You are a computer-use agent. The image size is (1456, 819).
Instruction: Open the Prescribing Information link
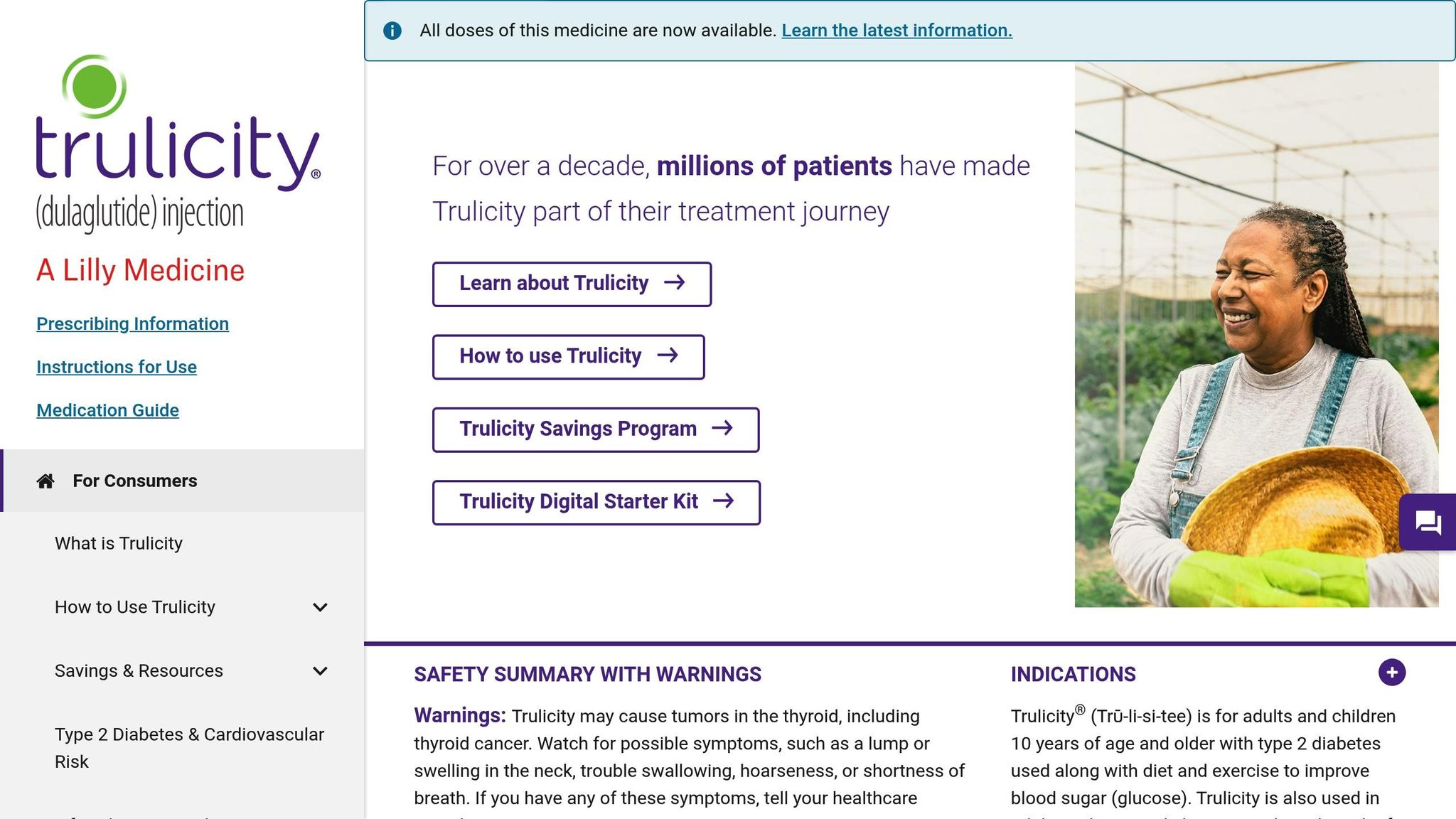coord(132,323)
